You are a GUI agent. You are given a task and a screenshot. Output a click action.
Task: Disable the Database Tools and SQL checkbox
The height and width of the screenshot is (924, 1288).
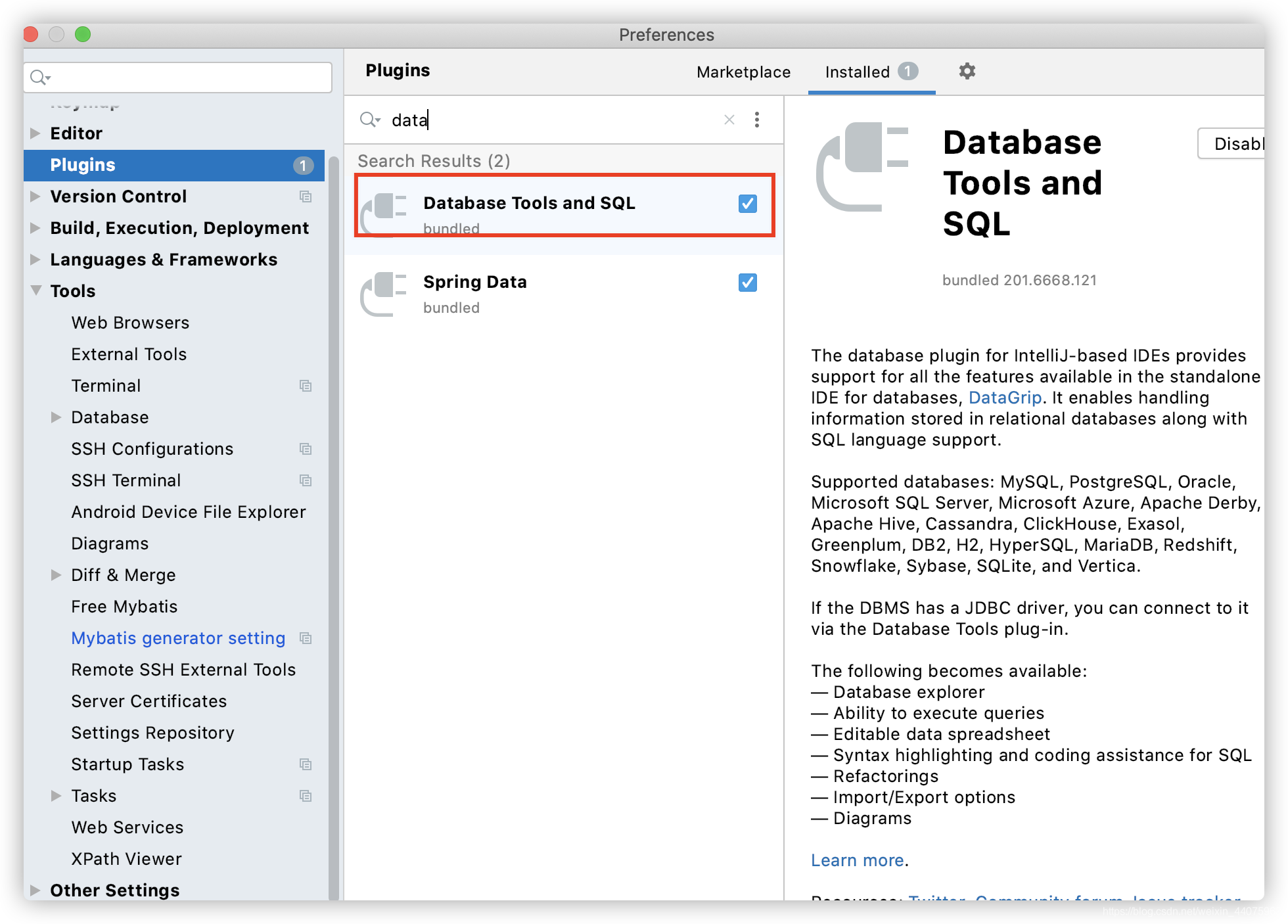point(747,204)
